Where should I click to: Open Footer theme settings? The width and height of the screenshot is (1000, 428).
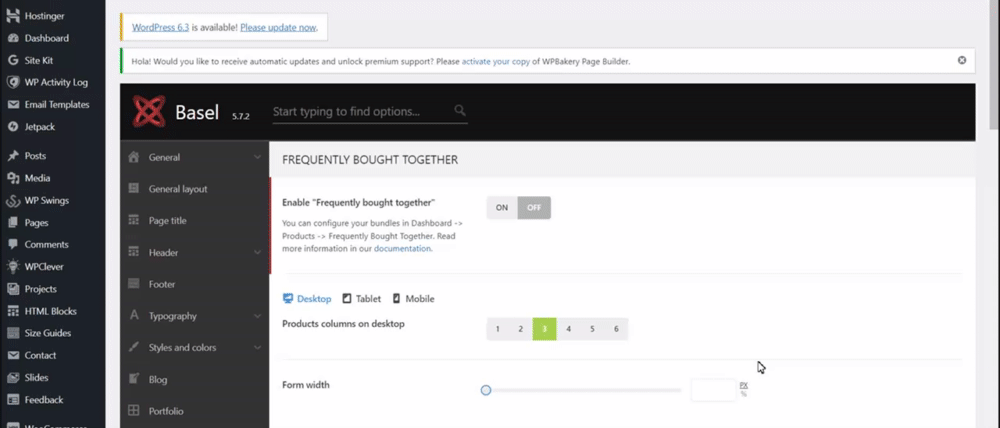pos(195,284)
